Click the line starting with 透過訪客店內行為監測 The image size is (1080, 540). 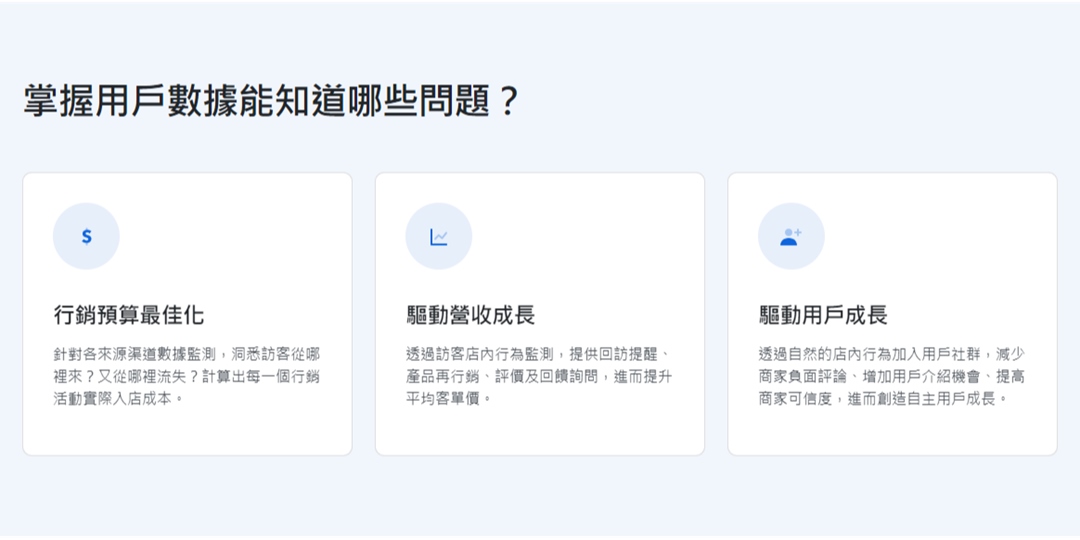click(x=539, y=354)
